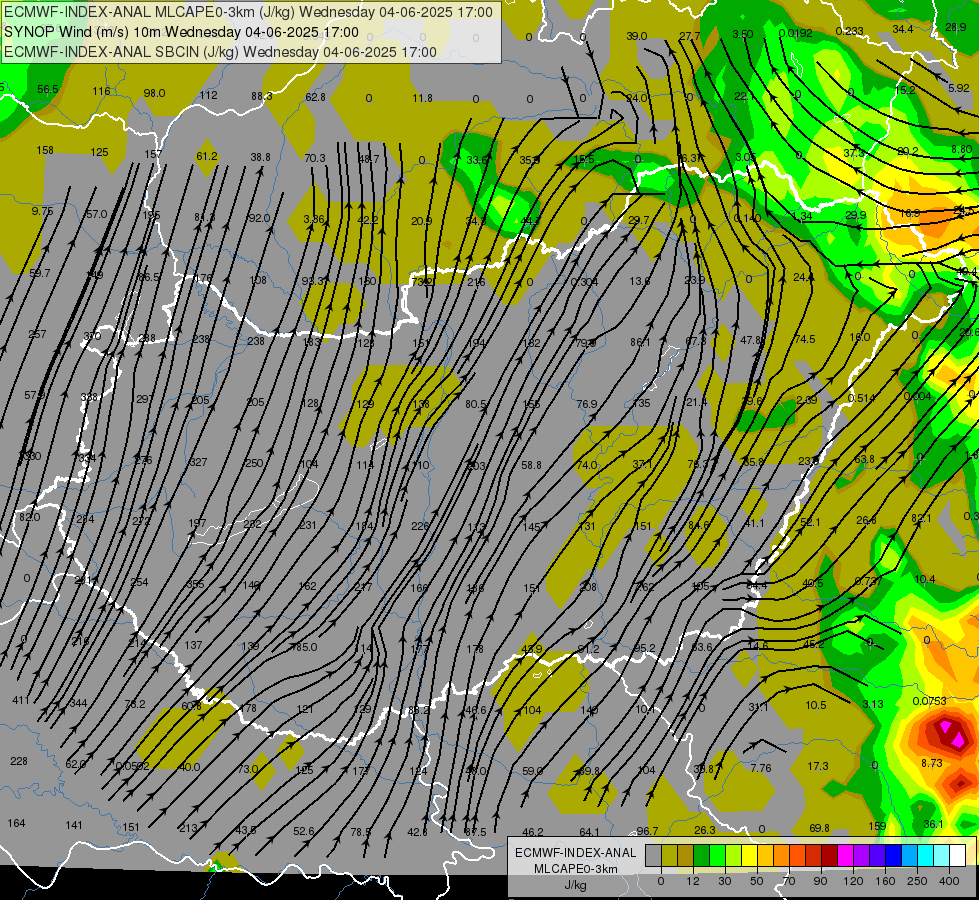
Task: Click the map value 74.5
Action: pyautogui.click(x=805, y=339)
